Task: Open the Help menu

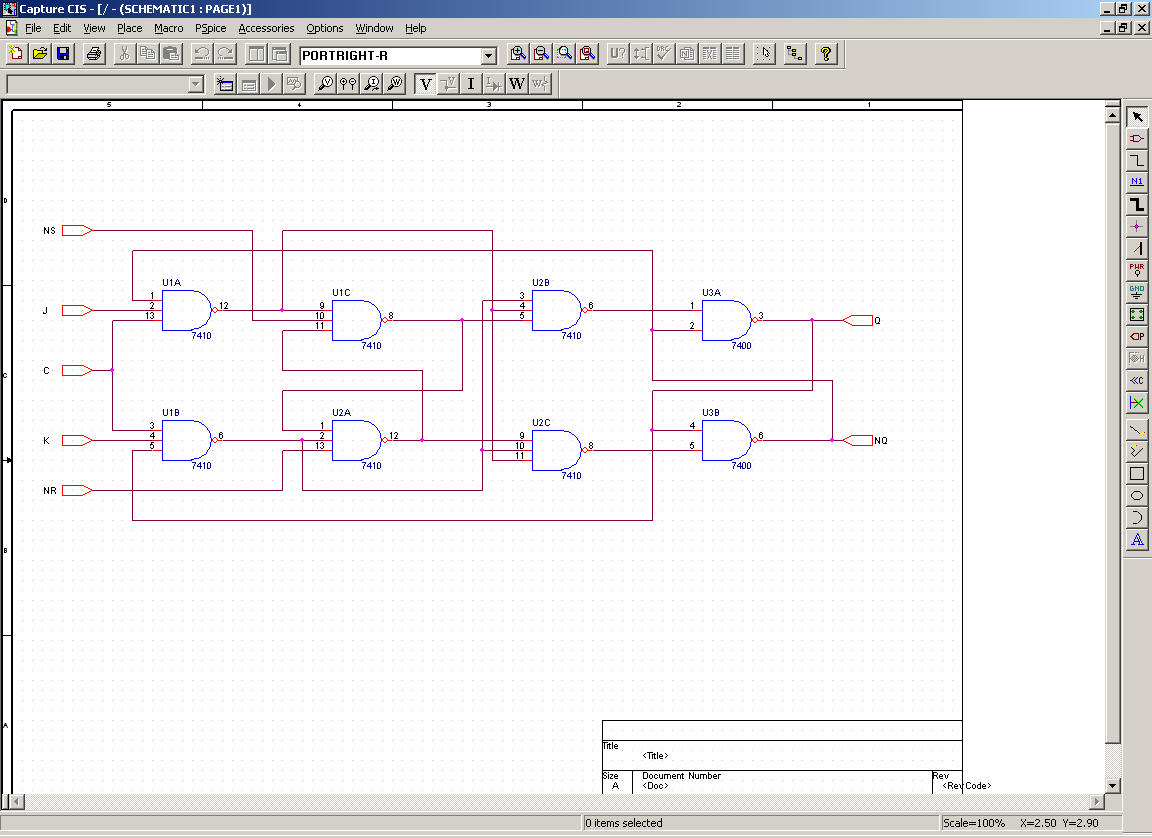Action: 415,28
